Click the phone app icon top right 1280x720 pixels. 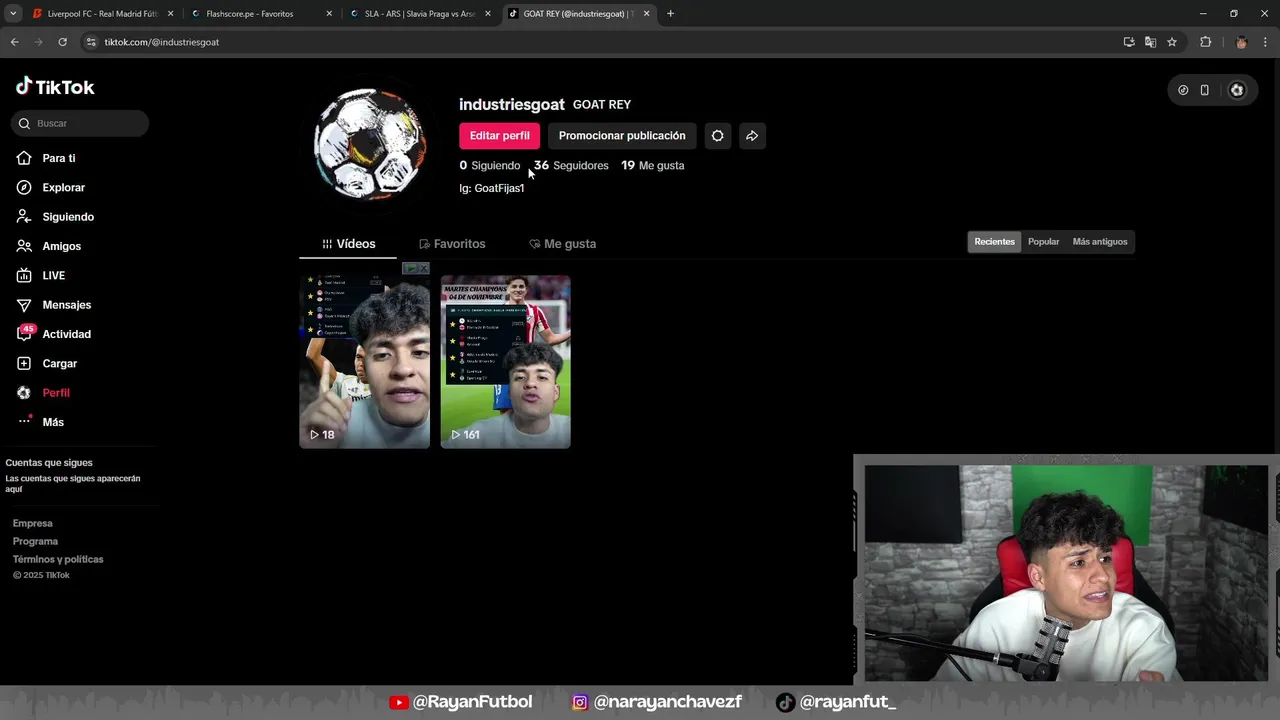point(1205,90)
